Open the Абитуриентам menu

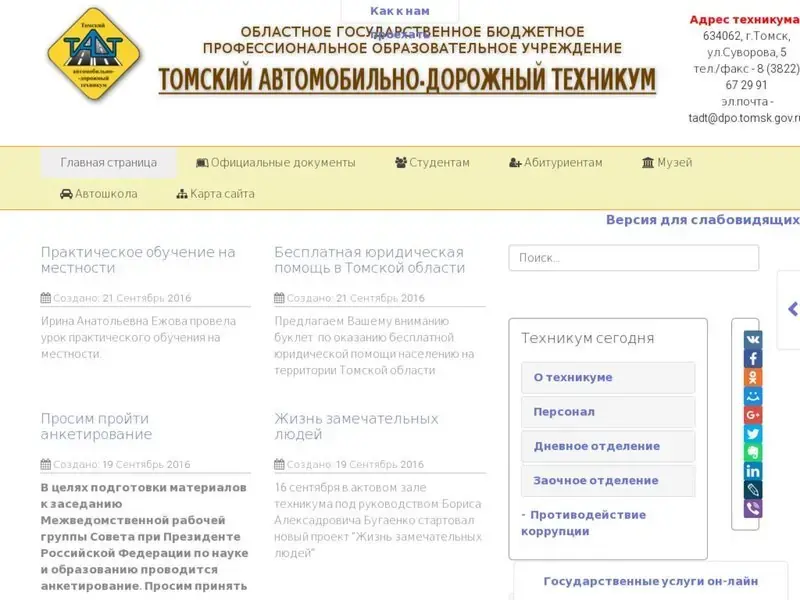tap(556, 163)
